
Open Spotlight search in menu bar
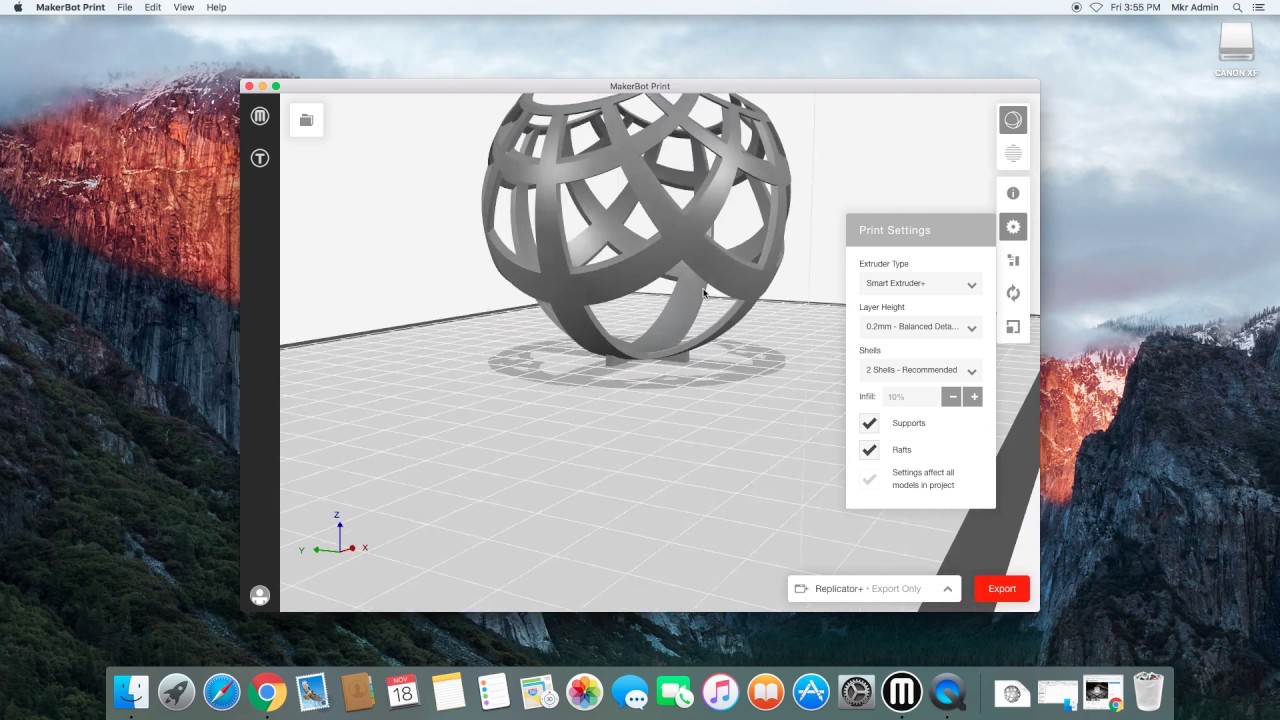1237,7
